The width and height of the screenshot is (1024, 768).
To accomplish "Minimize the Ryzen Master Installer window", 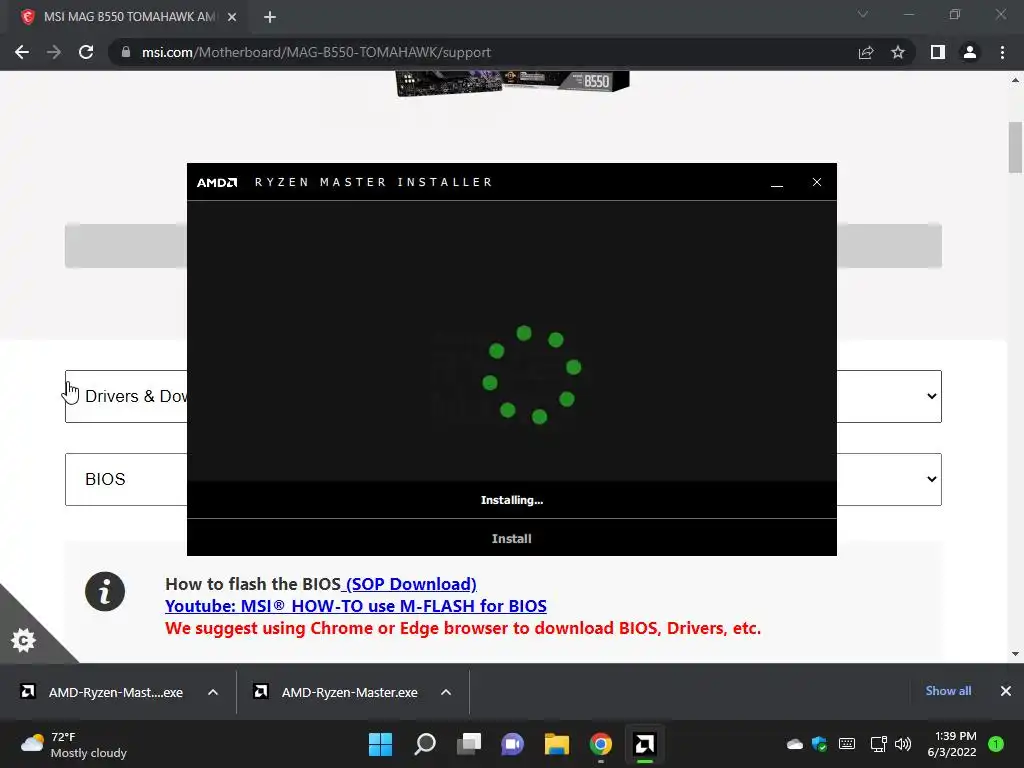I will pyautogui.click(x=777, y=183).
